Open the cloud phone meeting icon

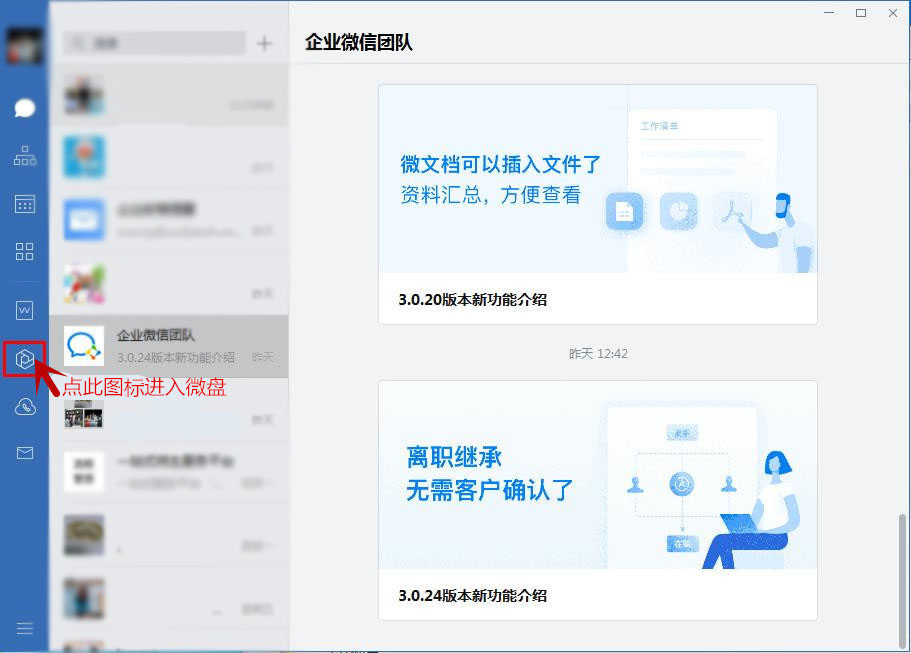[x=24, y=407]
